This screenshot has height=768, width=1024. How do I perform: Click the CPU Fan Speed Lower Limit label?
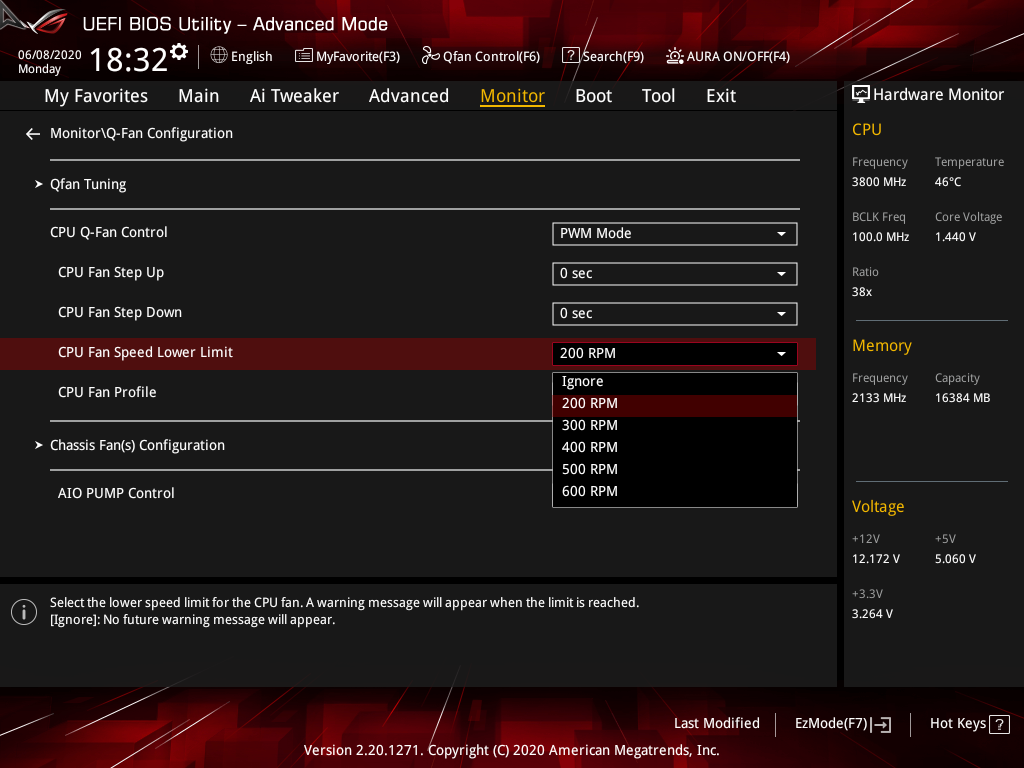tap(145, 353)
